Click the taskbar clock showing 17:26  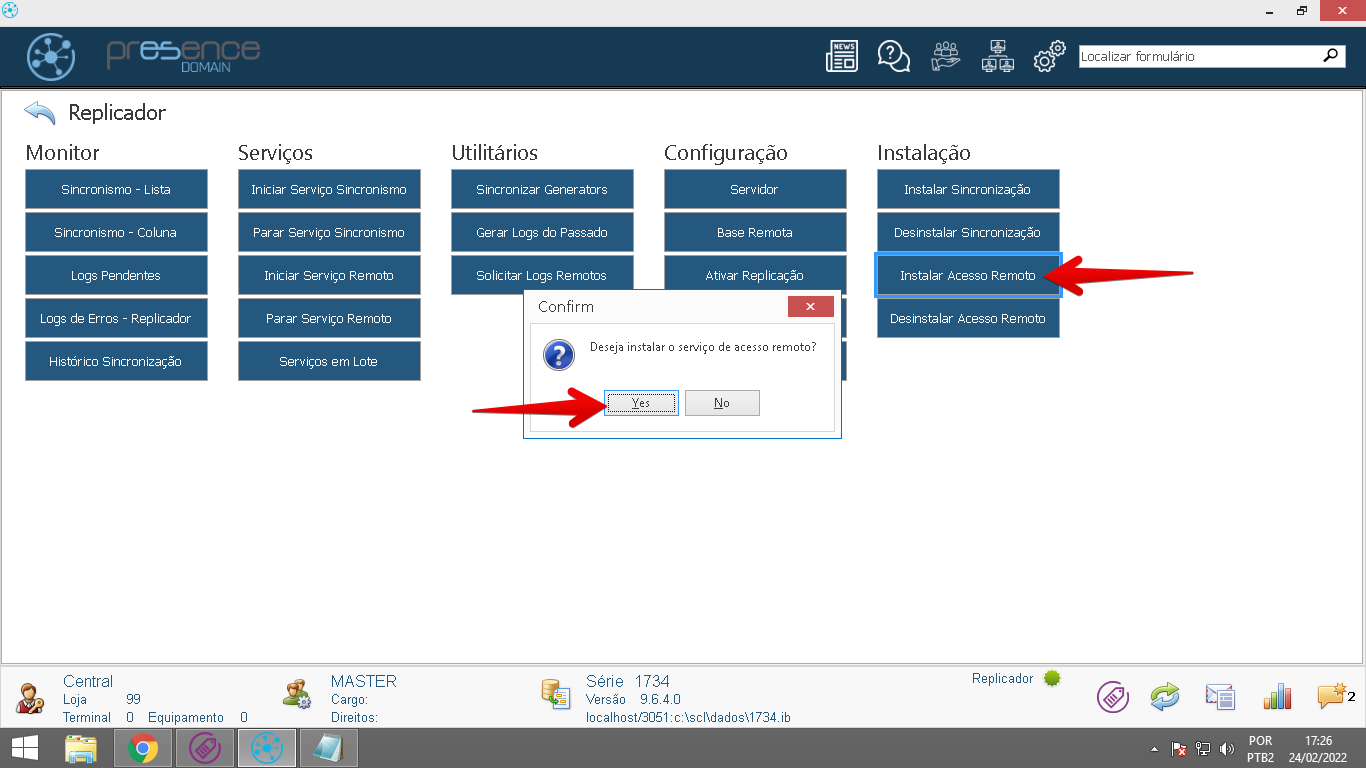click(1318, 749)
